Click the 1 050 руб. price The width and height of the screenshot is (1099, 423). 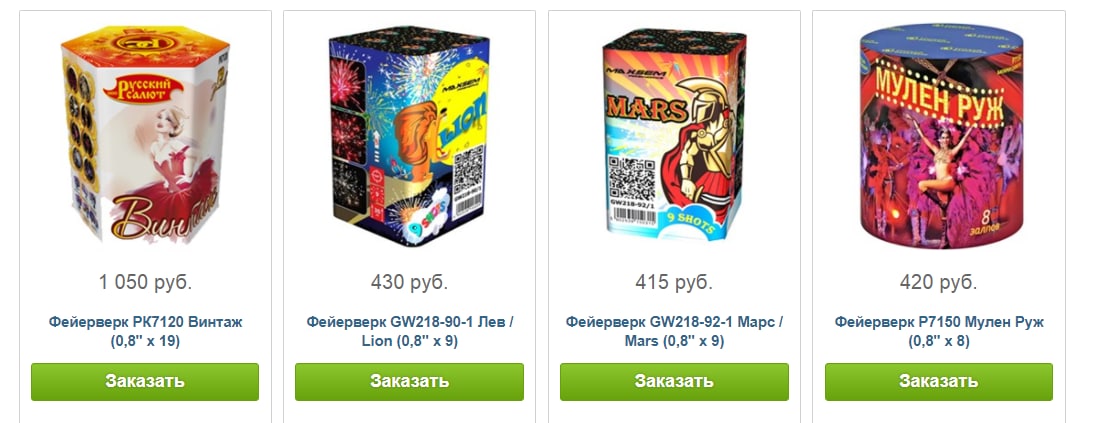[x=145, y=283]
